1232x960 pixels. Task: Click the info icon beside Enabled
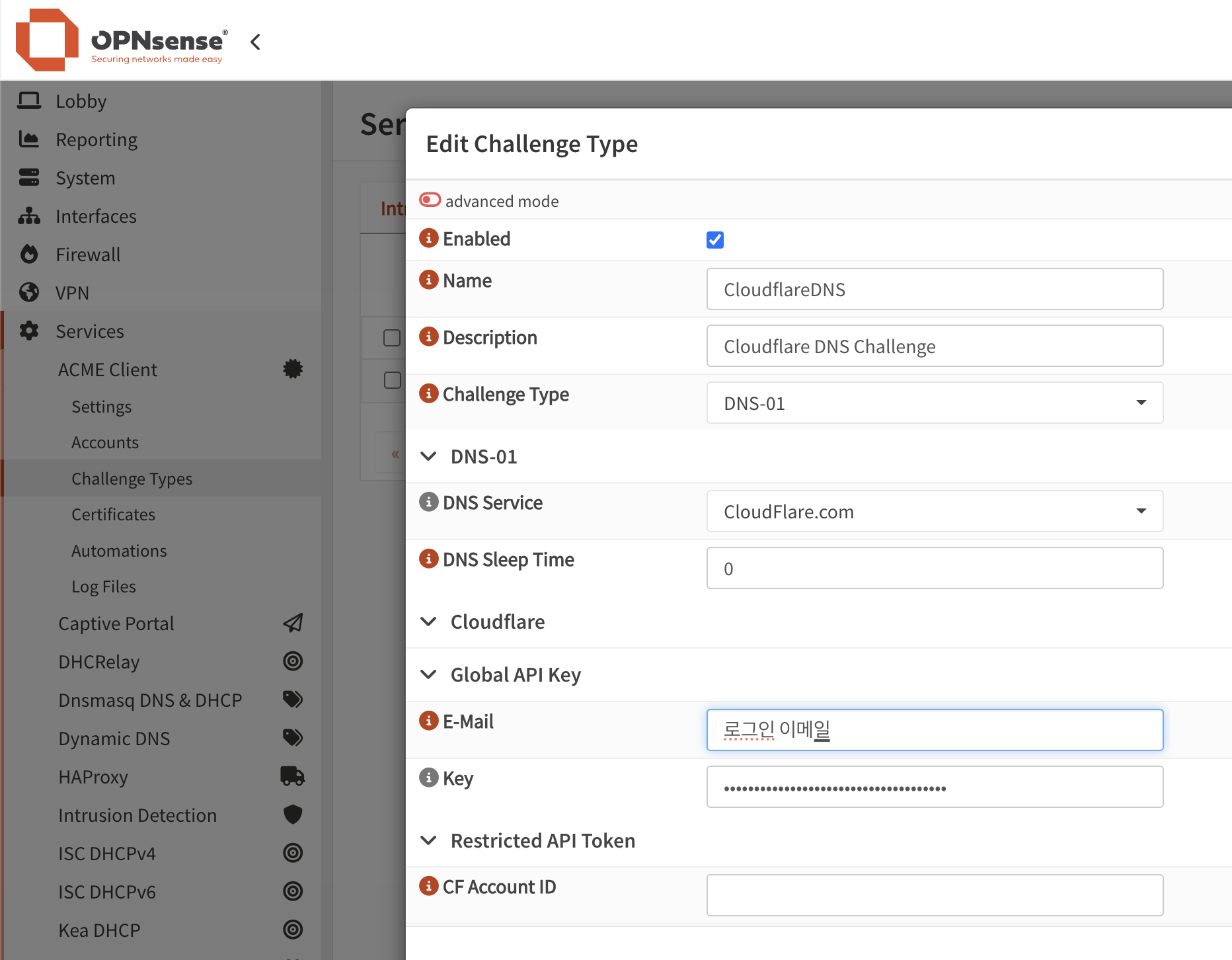[x=428, y=238]
